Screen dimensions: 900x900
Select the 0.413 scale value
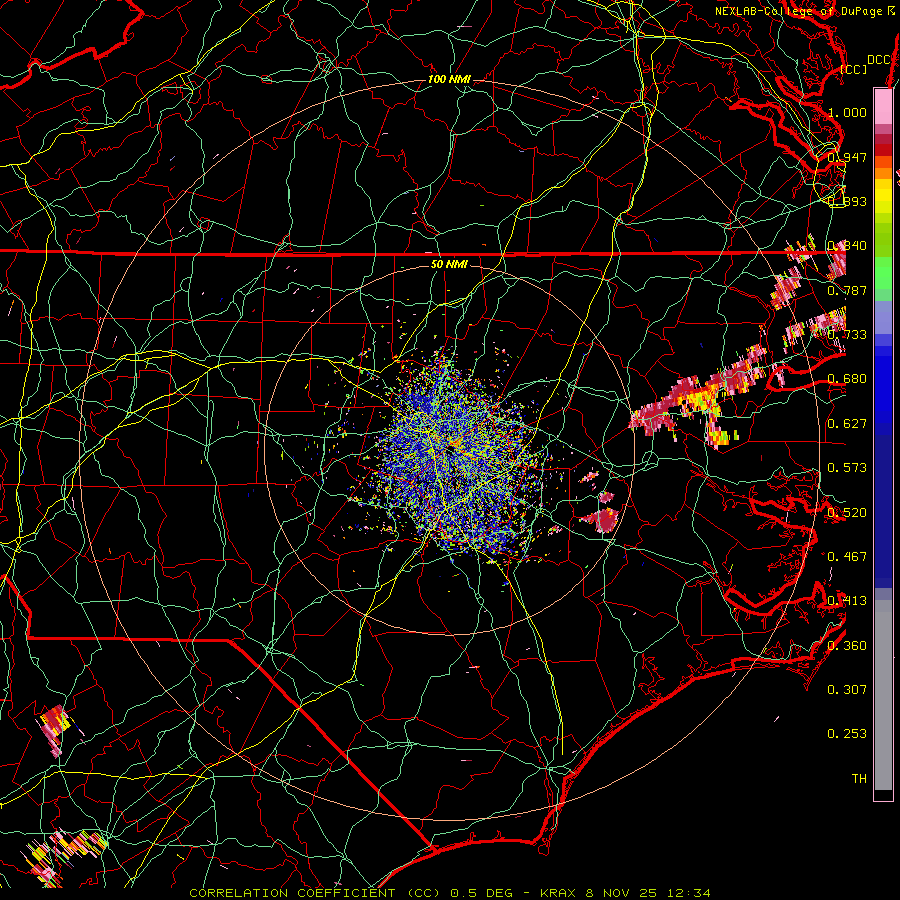[x=847, y=601]
